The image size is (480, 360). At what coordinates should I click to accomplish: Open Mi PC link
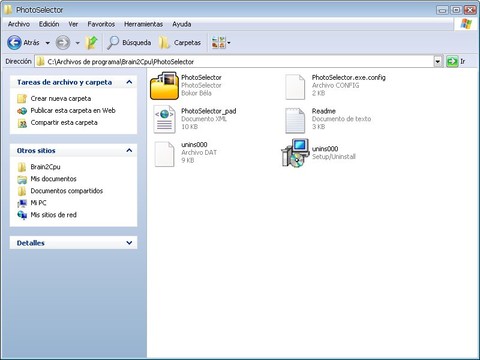pyautogui.click(x=38, y=203)
